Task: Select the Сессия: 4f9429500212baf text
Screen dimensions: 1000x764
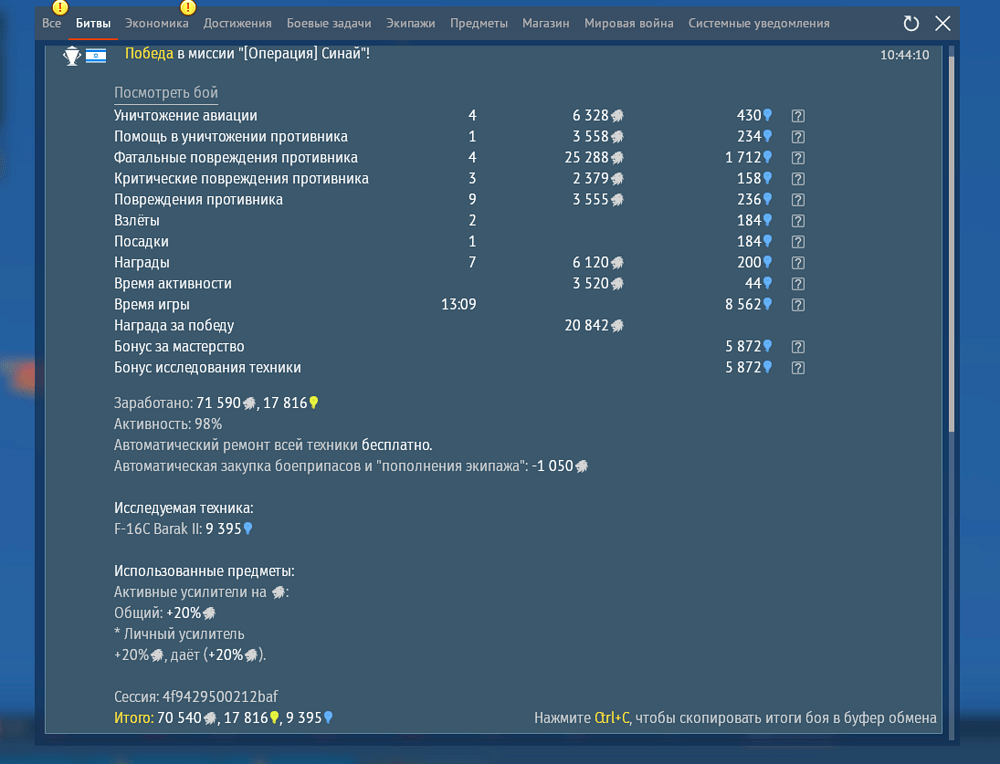Action: pyautogui.click(x=196, y=696)
